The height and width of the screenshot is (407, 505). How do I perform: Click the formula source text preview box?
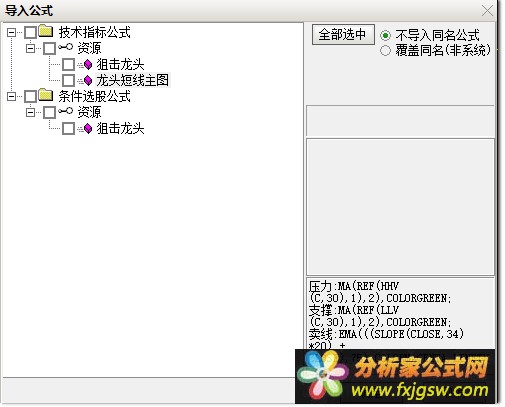tap(400, 313)
